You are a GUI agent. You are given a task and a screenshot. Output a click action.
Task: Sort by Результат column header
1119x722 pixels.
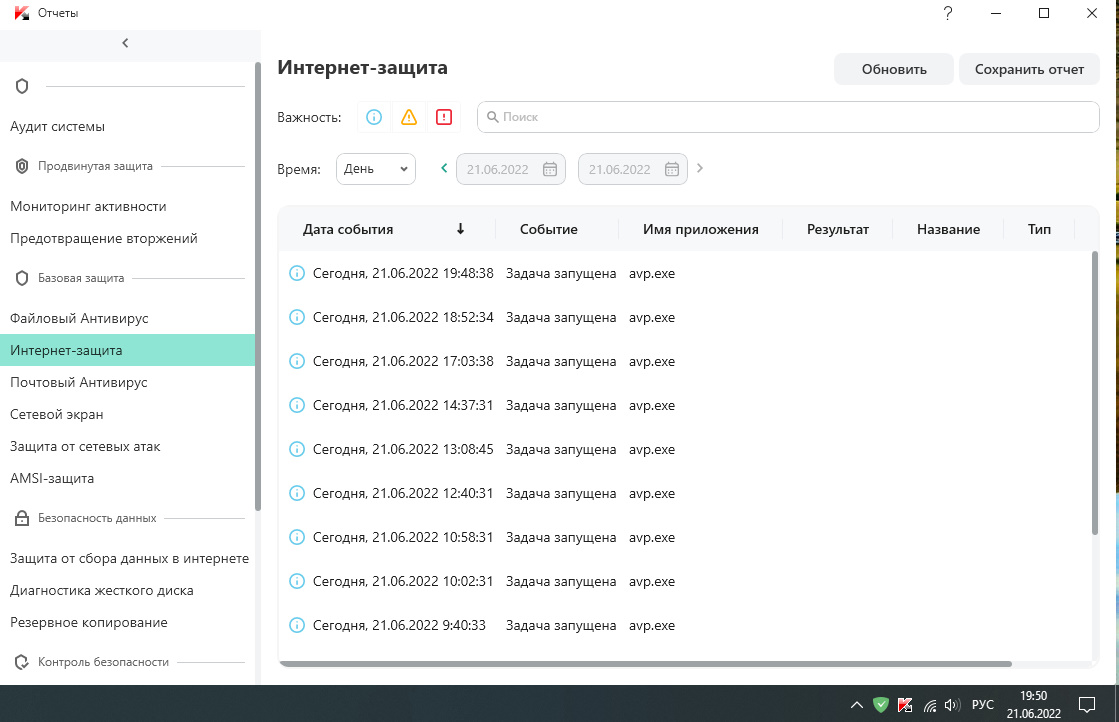(838, 229)
